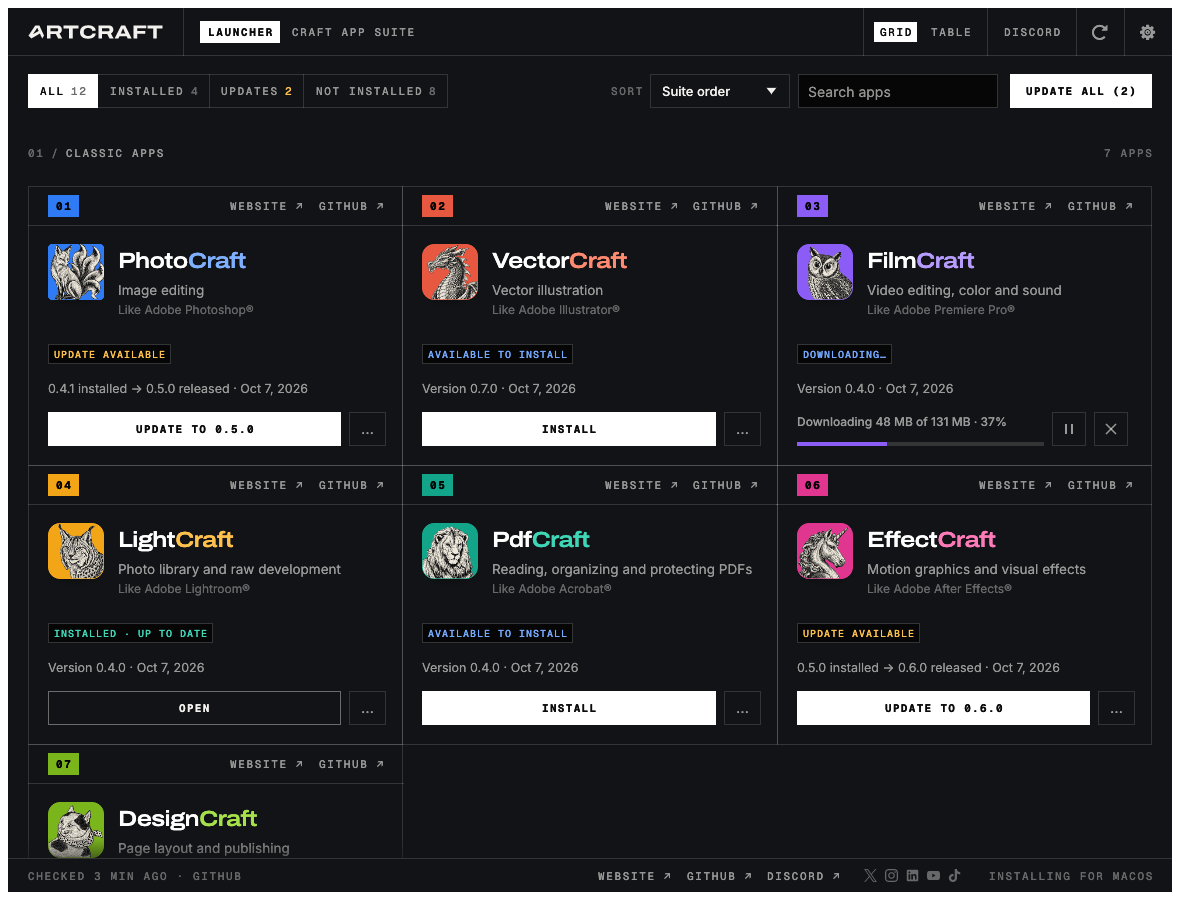Screen dimensions: 1180x900
Task: Select the Craft App Suite tab
Action: tap(353, 32)
